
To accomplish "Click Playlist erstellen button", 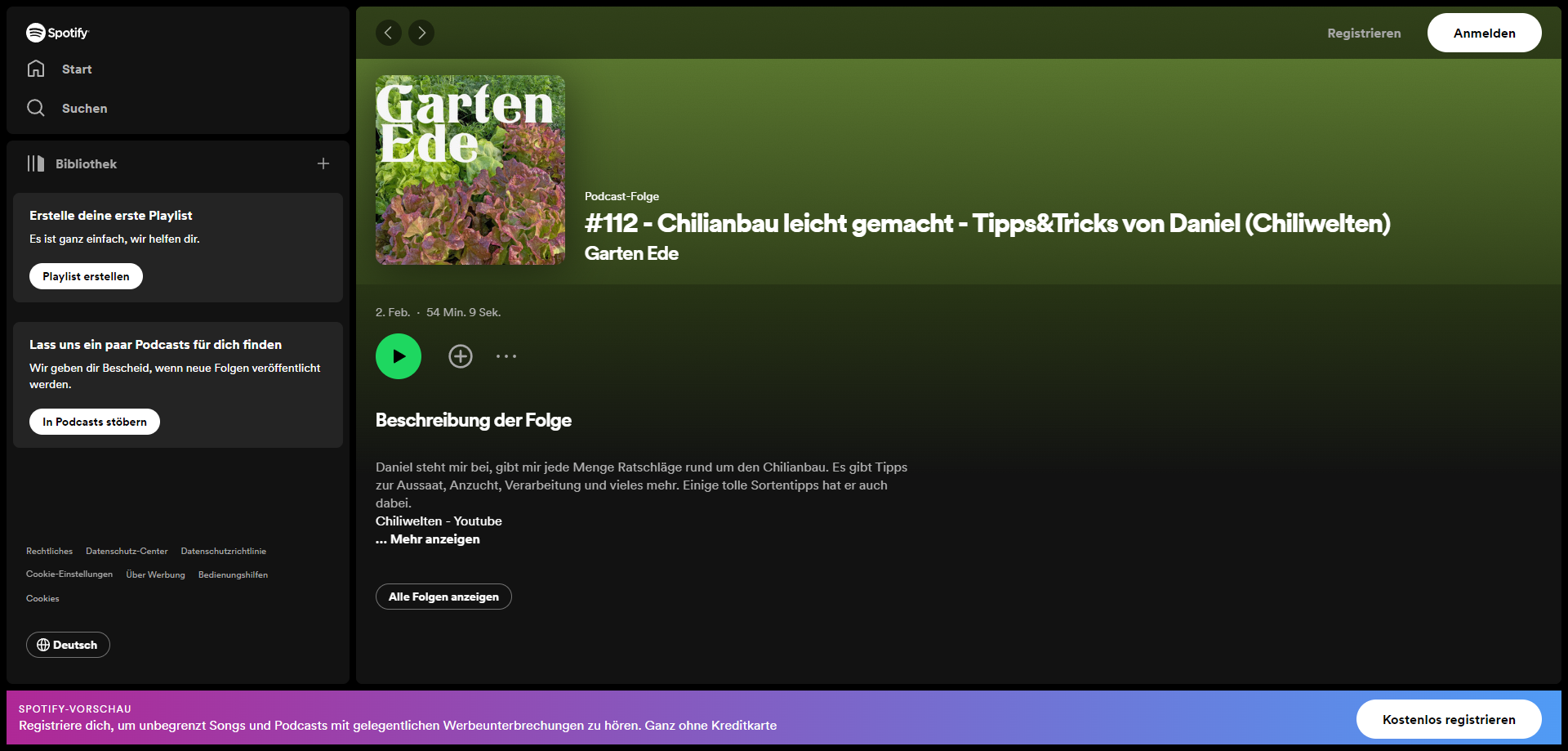I will pyautogui.click(x=86, y=276).
